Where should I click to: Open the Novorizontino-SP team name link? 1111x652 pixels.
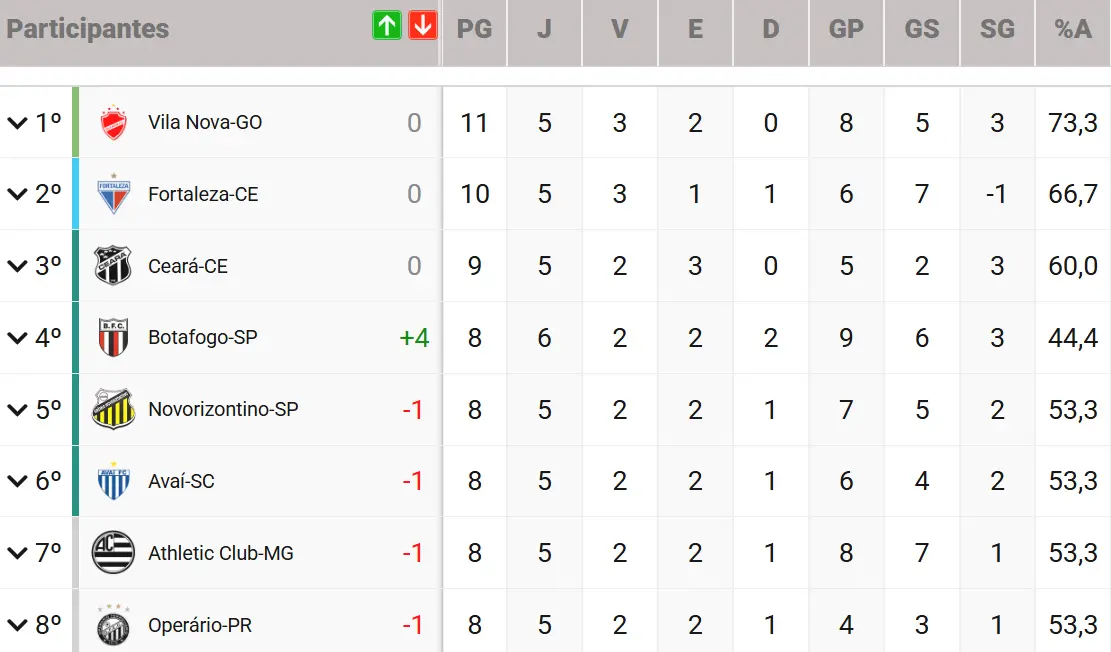tap(223, 409)
